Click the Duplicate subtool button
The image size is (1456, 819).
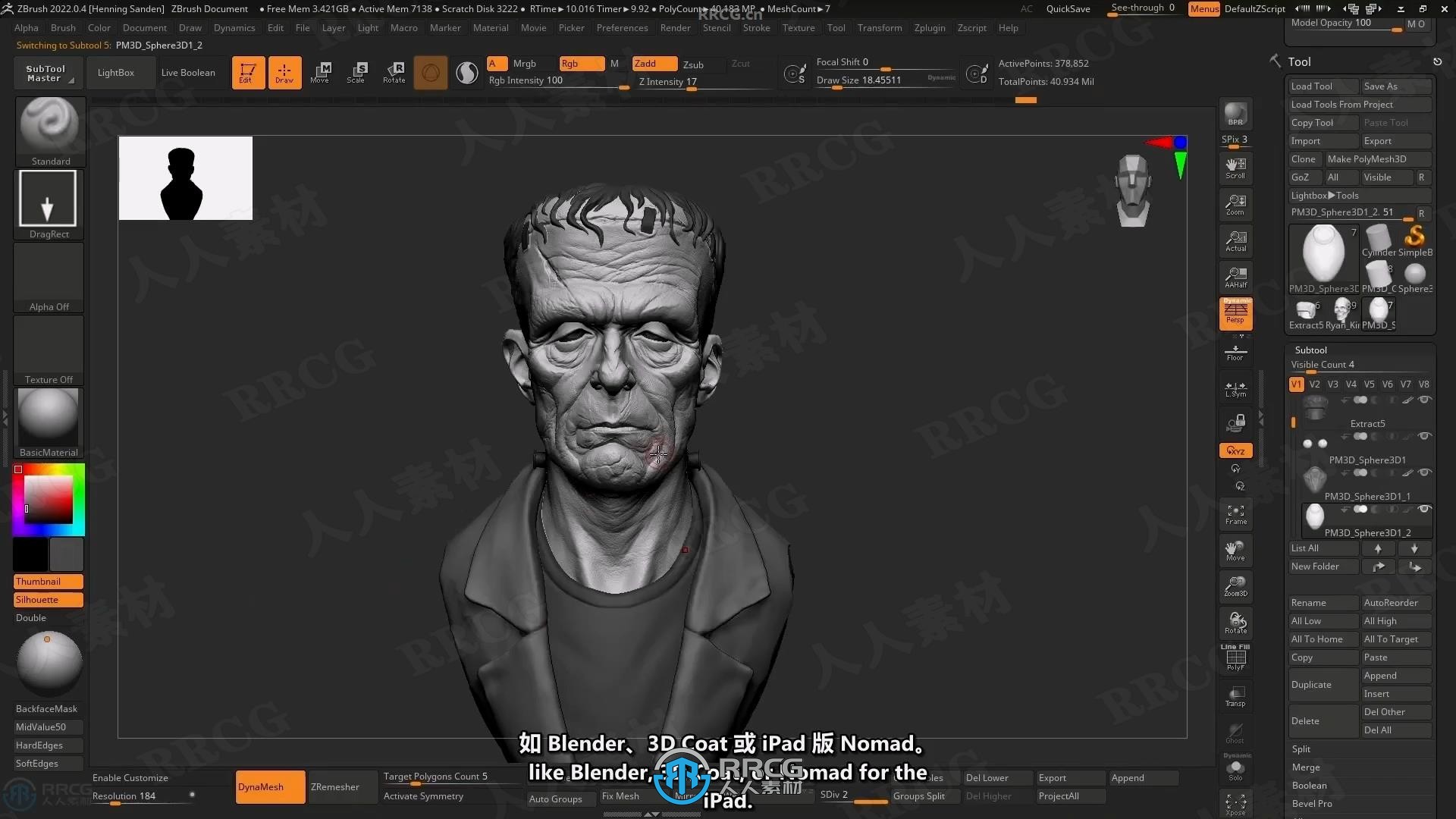click(1323, 684)
